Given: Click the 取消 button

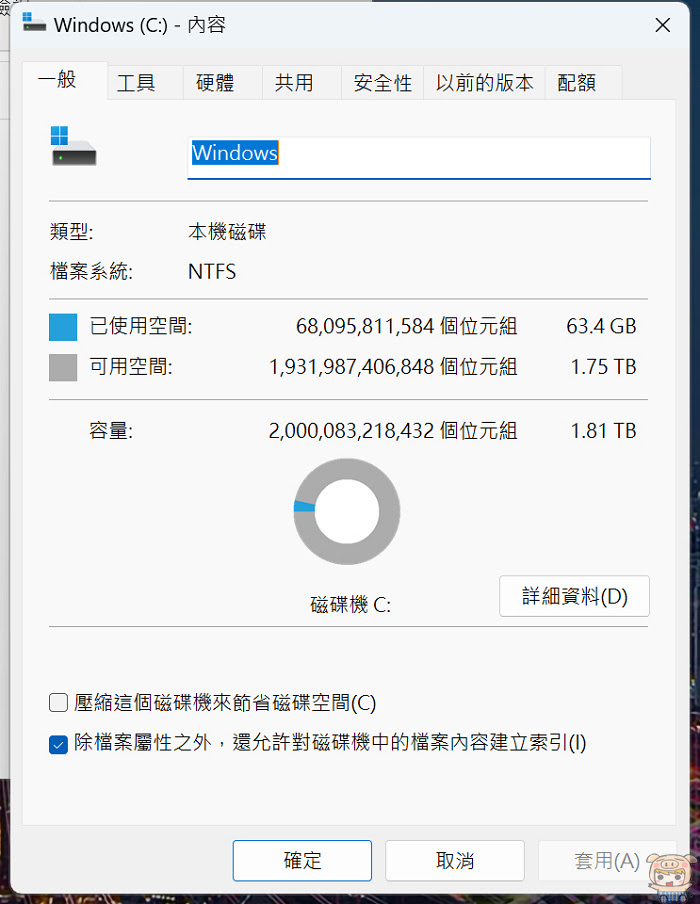Looking at the screenshot, I should click(x=455, y=861).
